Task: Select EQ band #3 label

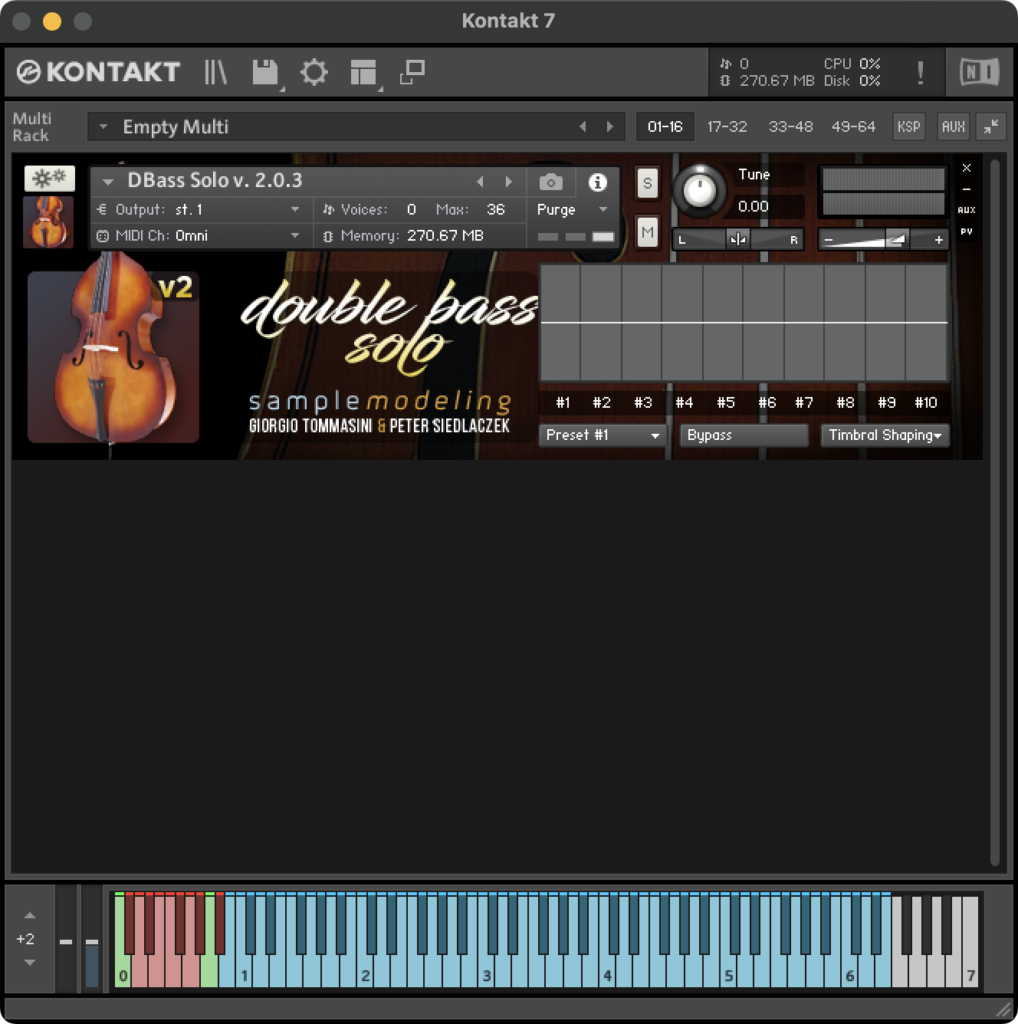Action: coord(643,402)
